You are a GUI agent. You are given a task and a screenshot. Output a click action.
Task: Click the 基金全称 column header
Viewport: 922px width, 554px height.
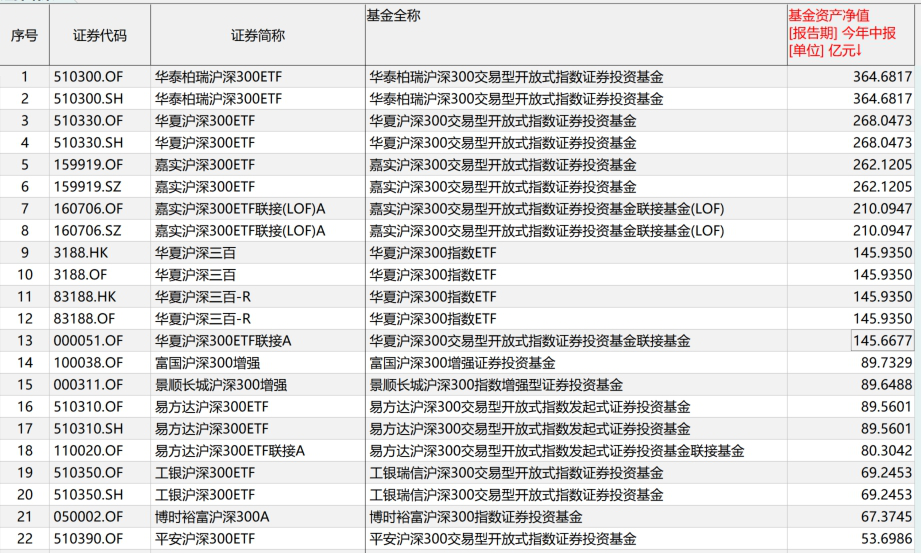[576, 35]
